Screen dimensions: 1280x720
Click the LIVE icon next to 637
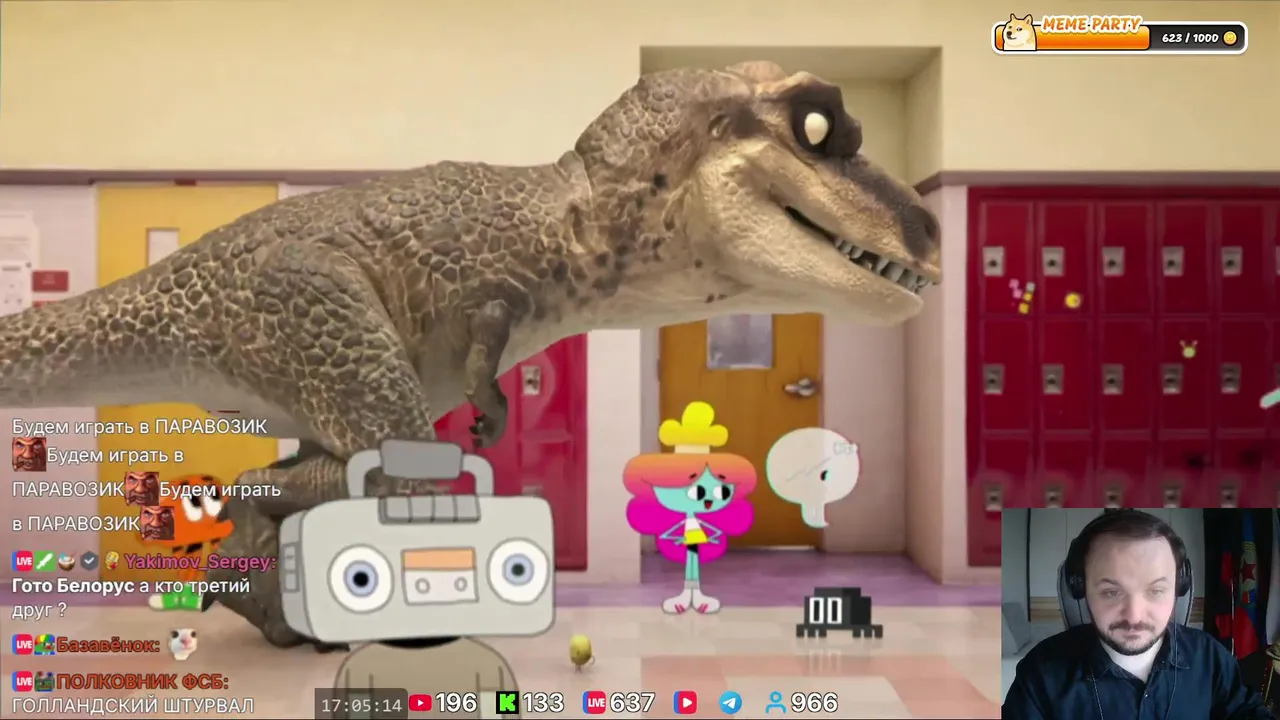(595, 703)
